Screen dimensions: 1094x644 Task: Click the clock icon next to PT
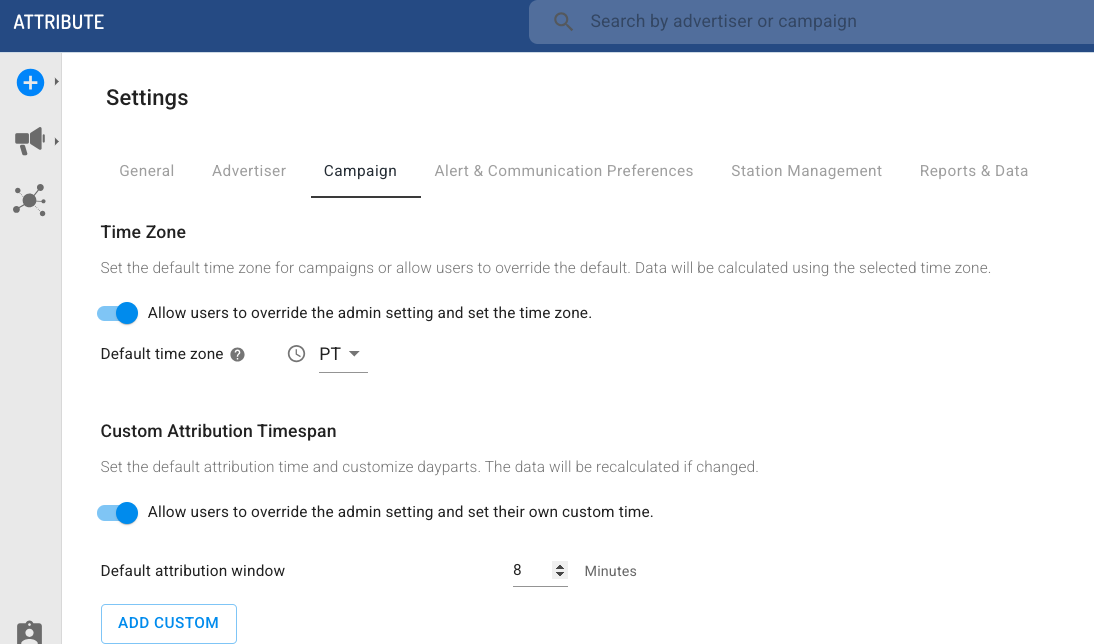[x=296, y=354]
